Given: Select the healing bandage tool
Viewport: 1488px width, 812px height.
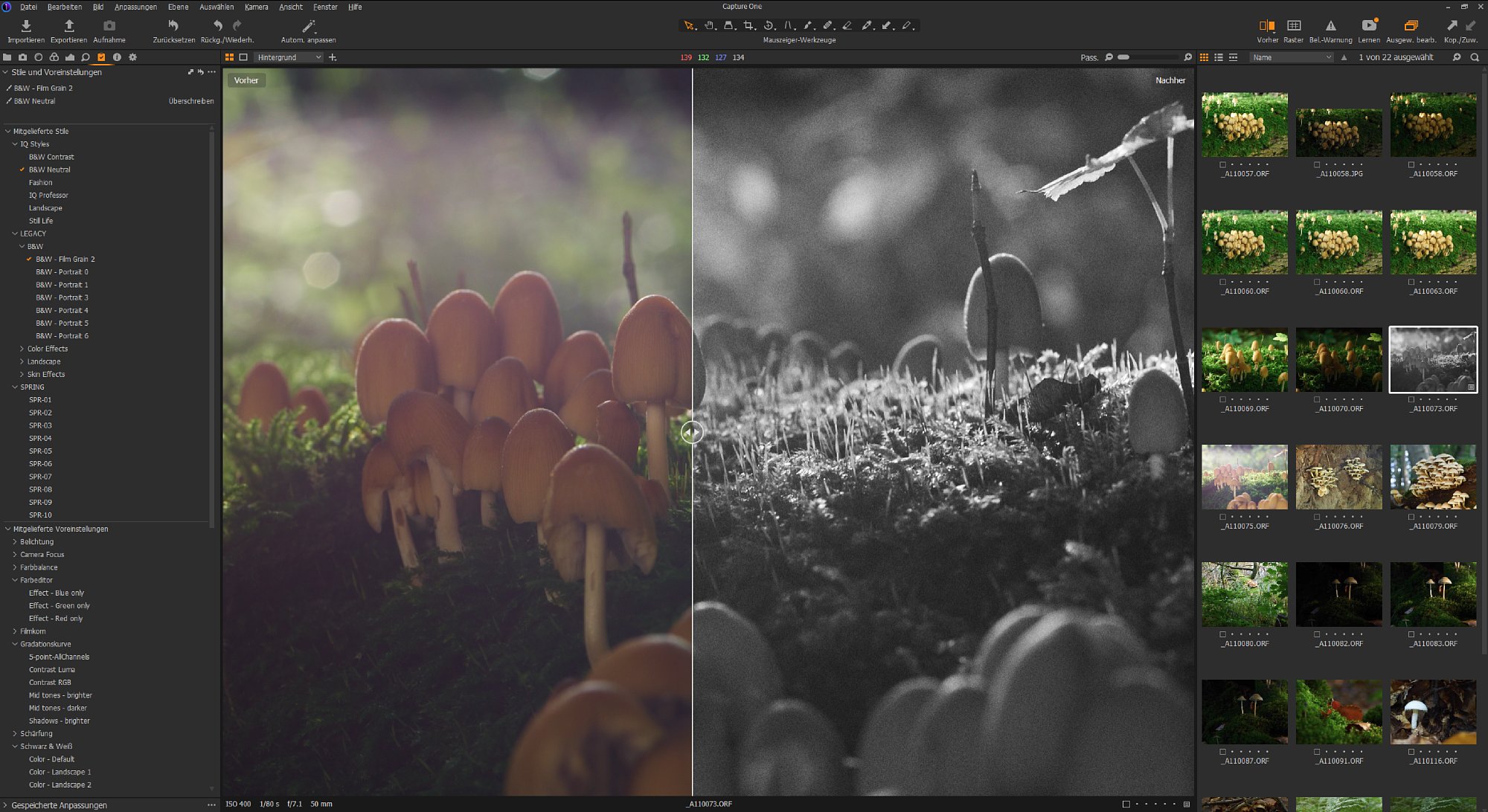Looking at the screenshot, I should [827, 26].
